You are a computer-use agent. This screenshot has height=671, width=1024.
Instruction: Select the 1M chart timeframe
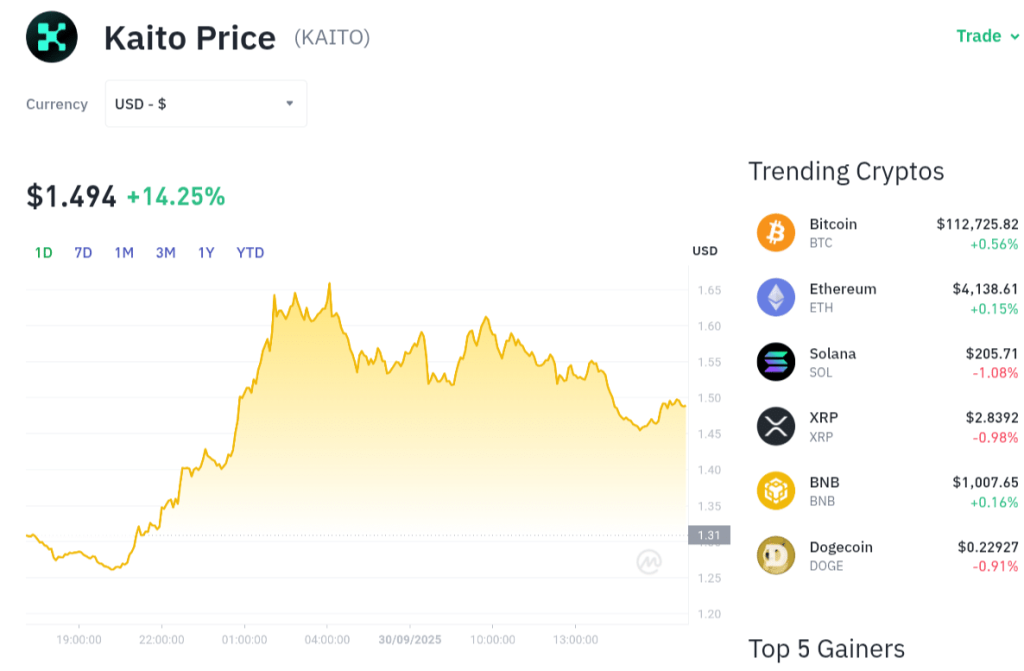(123, 252)
